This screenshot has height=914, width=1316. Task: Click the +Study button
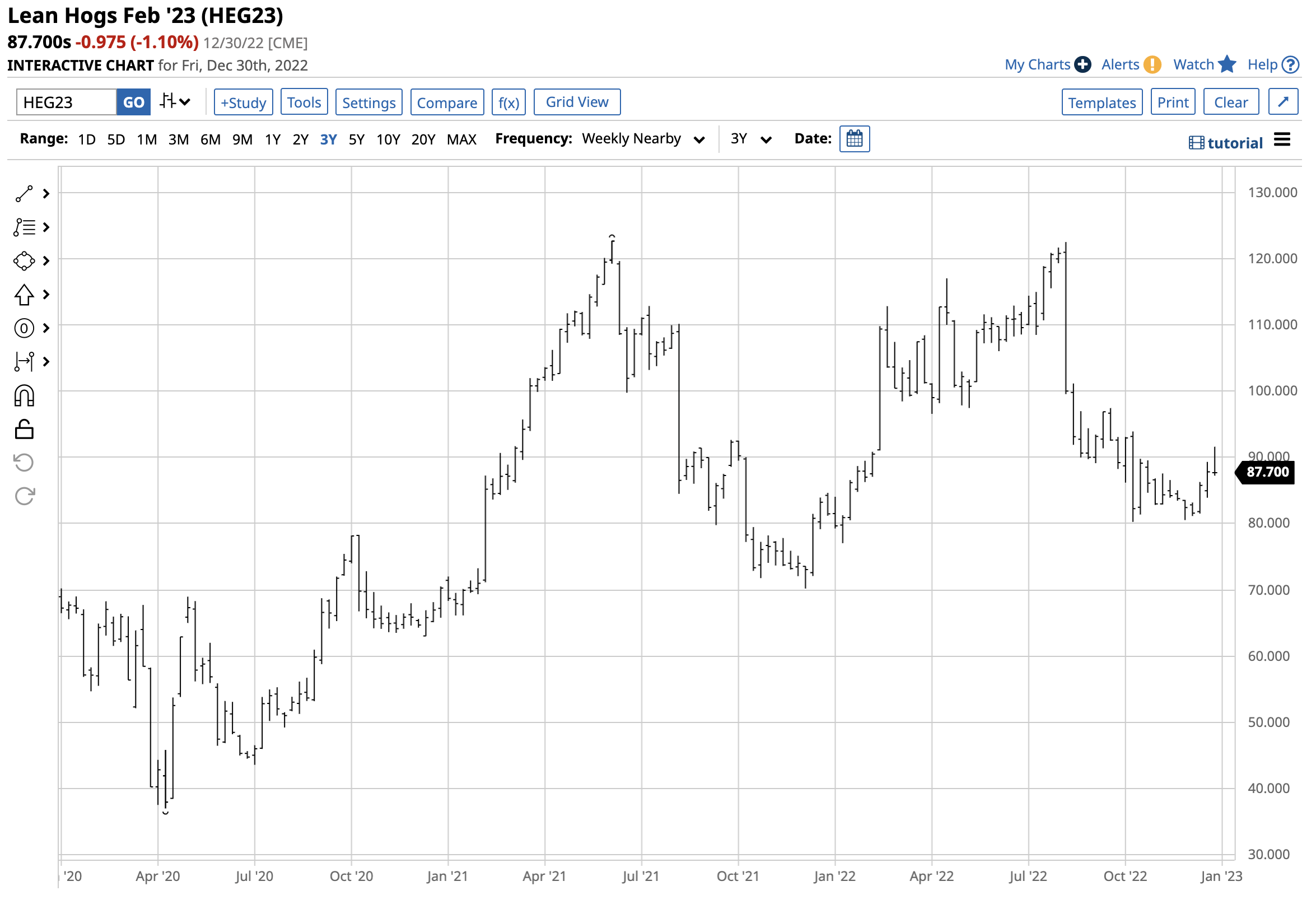tap(243, 102)
